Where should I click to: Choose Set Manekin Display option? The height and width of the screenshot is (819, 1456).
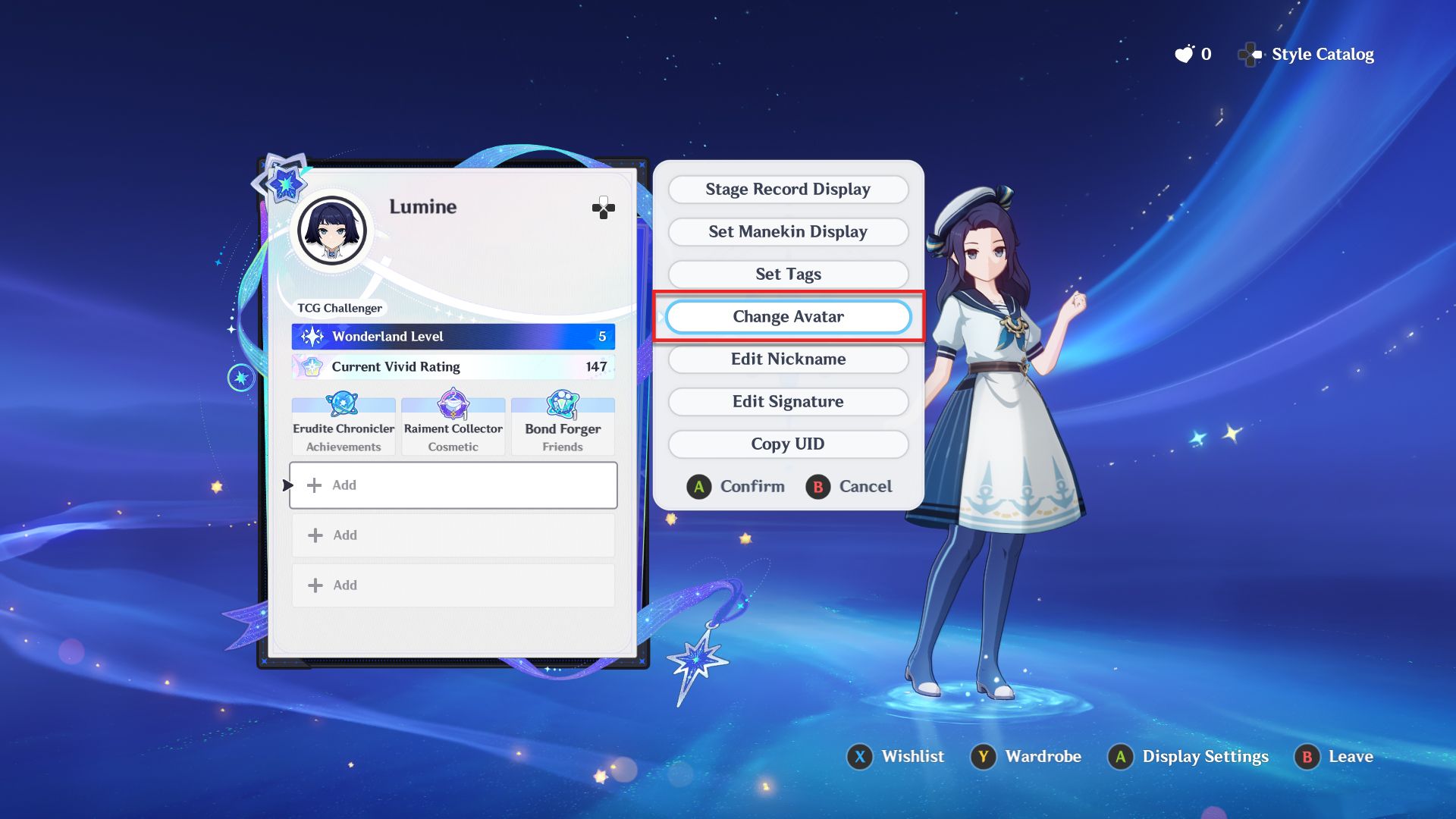pos(788,232)
